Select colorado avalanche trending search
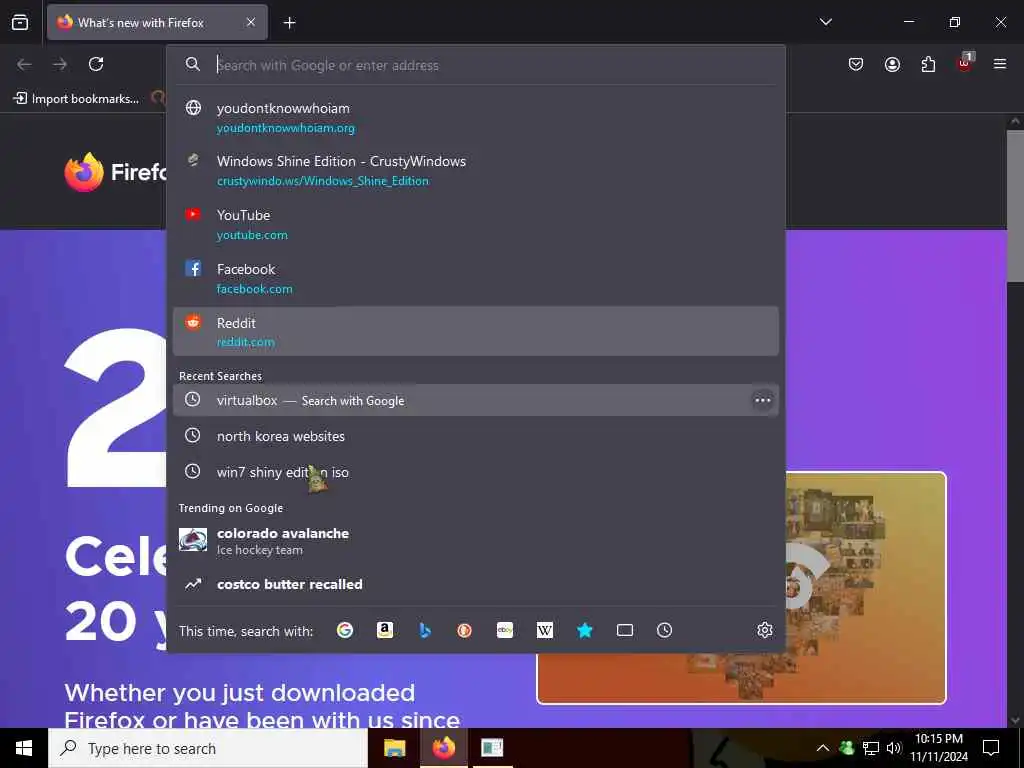 (x=475, y=541)
